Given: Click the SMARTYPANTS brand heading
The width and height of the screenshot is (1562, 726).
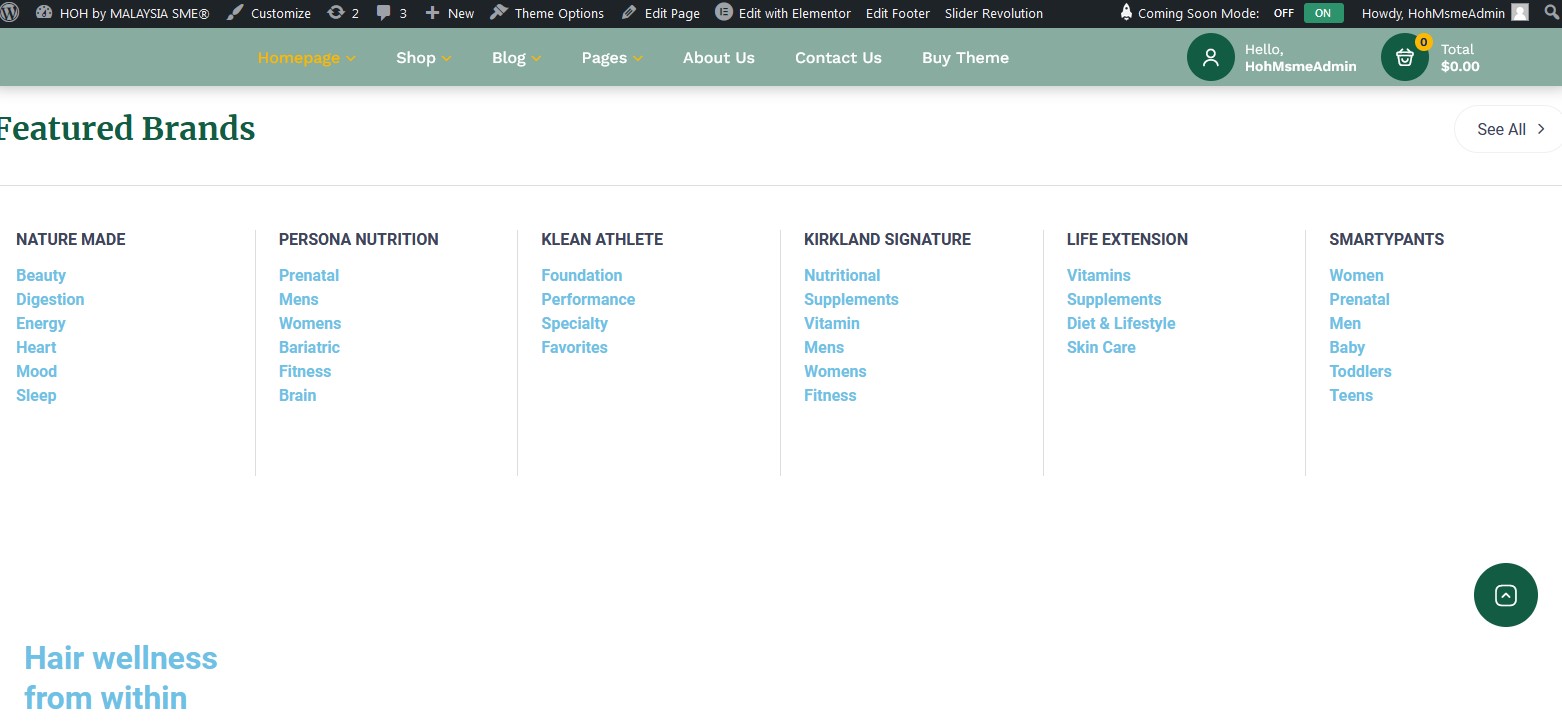Looking at the screenshot, I should (1386, 239).
